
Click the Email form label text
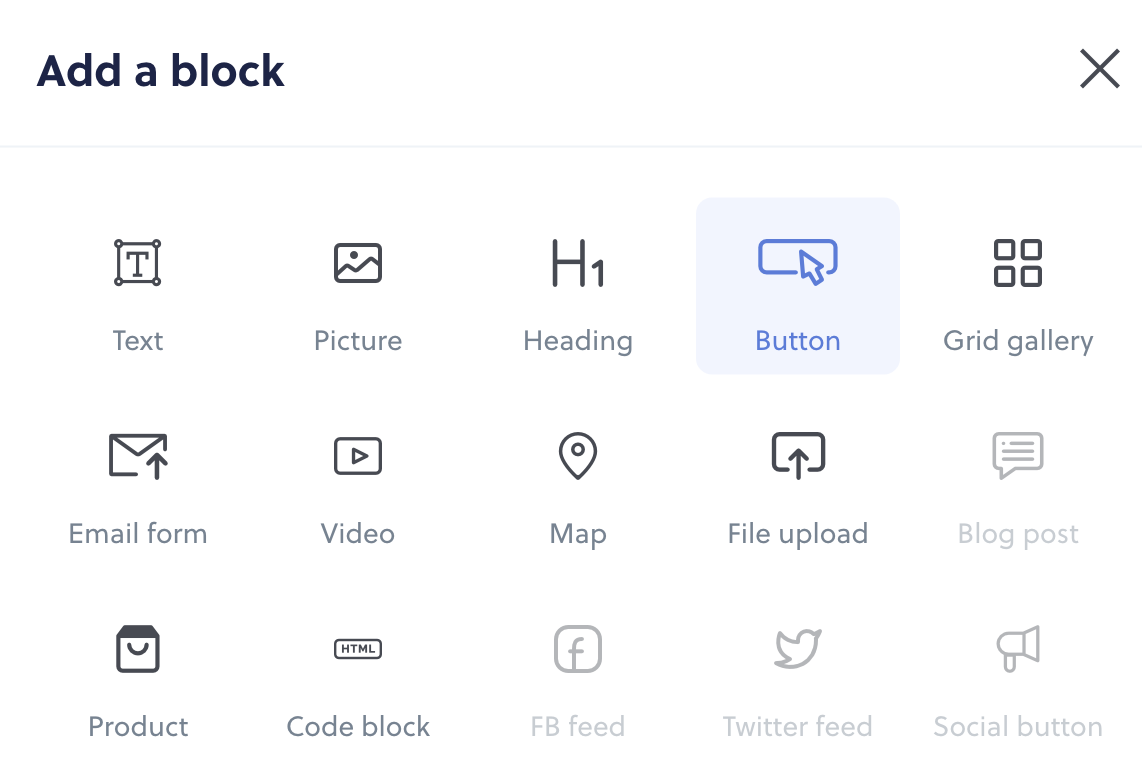[137, 533]
